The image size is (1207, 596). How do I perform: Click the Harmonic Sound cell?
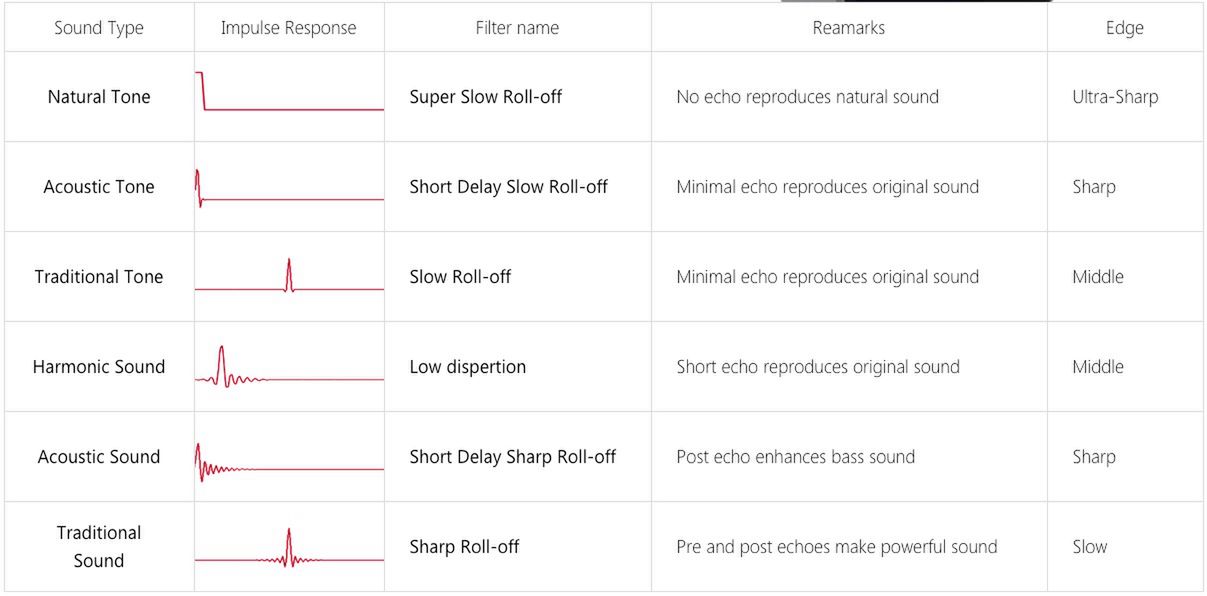tap(99, 367)
